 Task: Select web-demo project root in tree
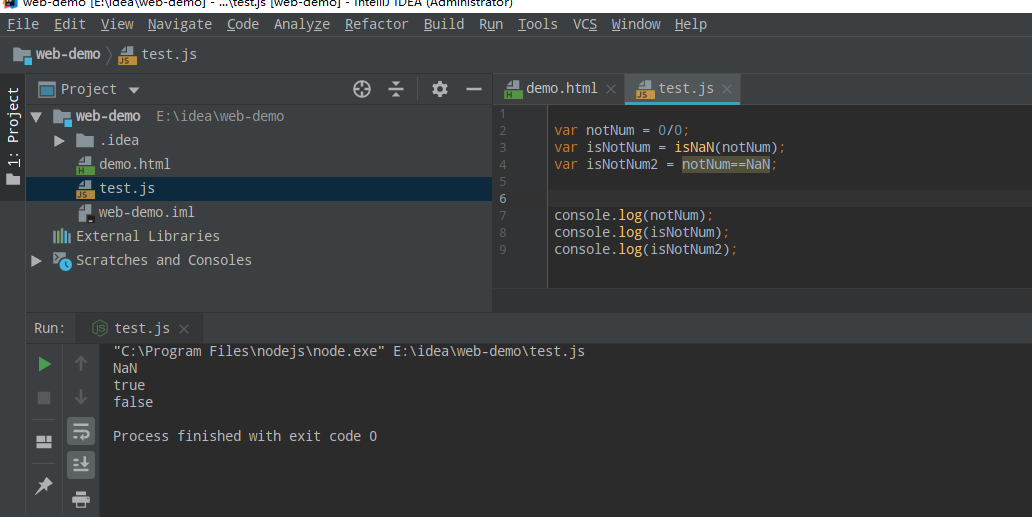coord(259,116)
